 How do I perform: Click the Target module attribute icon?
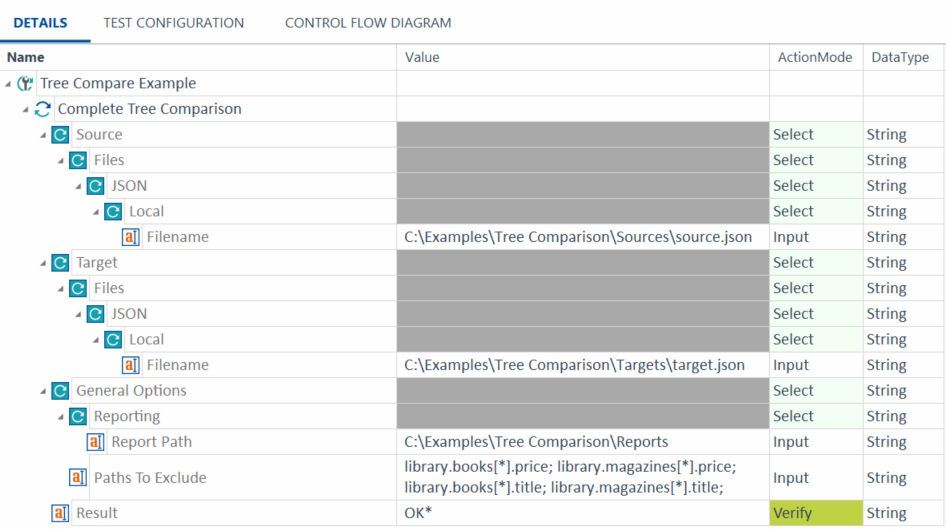tap(61, 263)
